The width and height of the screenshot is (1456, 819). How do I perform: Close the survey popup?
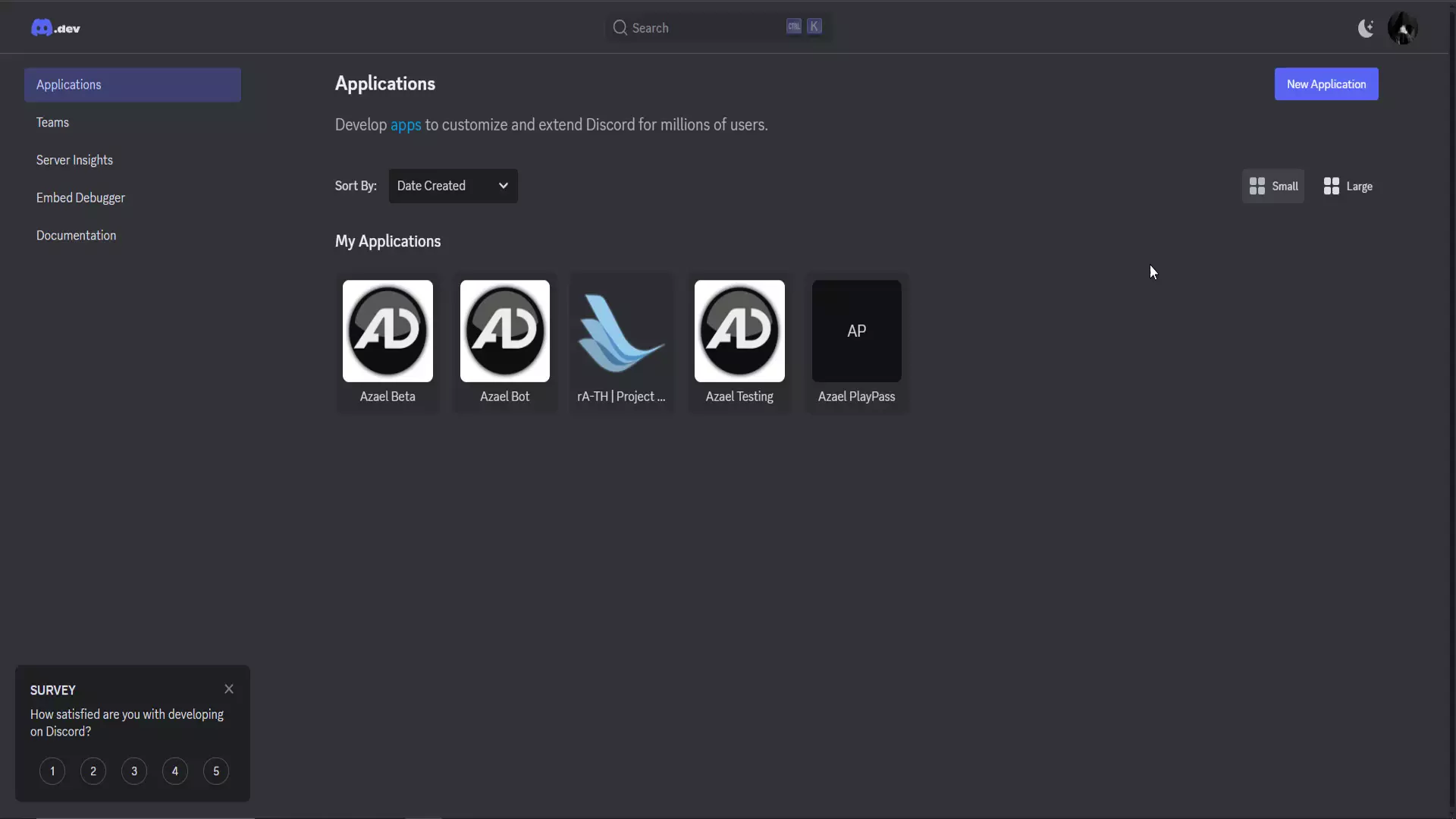point(229,689)
